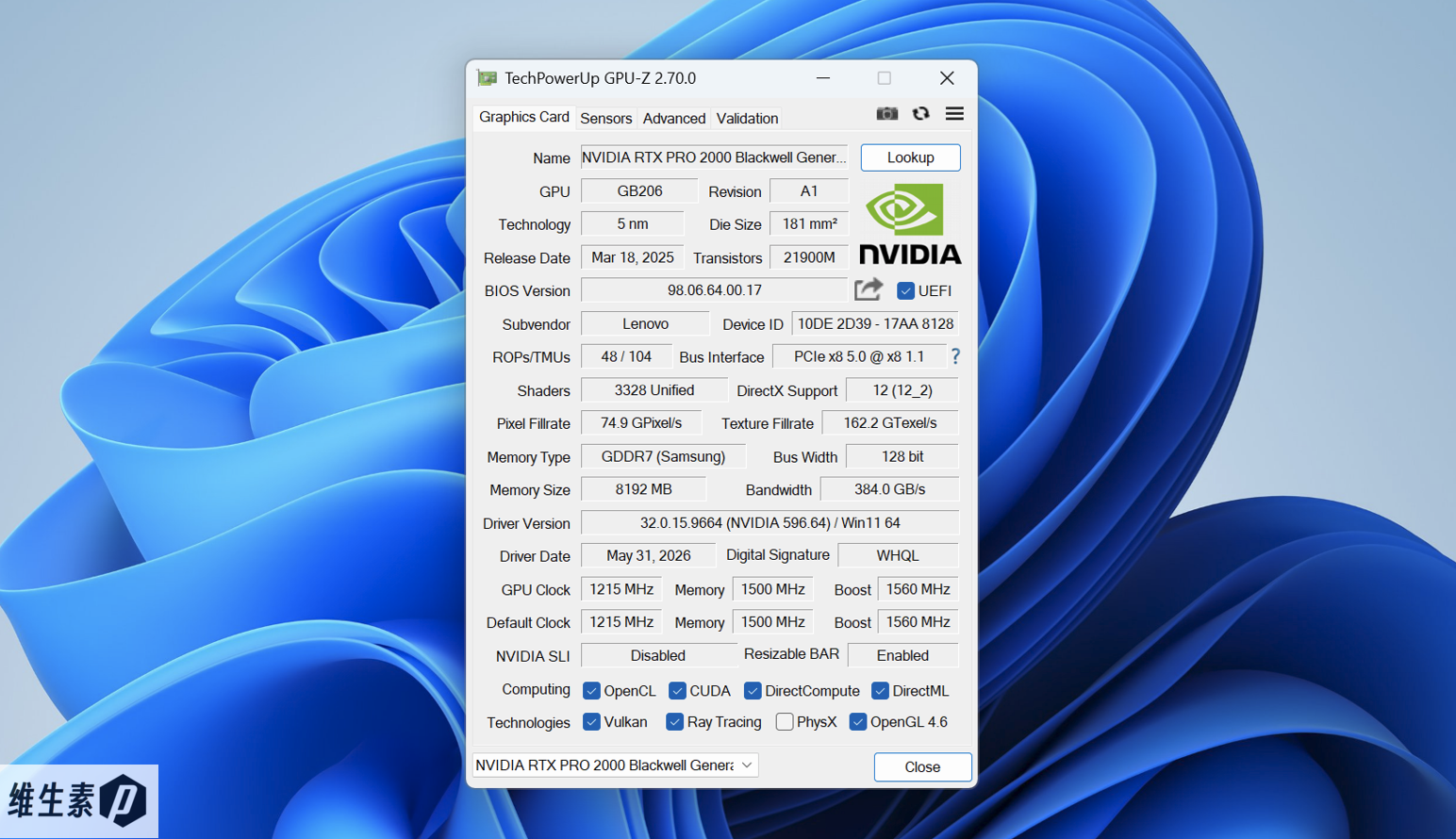Open the GPU selection dropdown
This screenshot has width=1456, height=839.
pos(615,765)
